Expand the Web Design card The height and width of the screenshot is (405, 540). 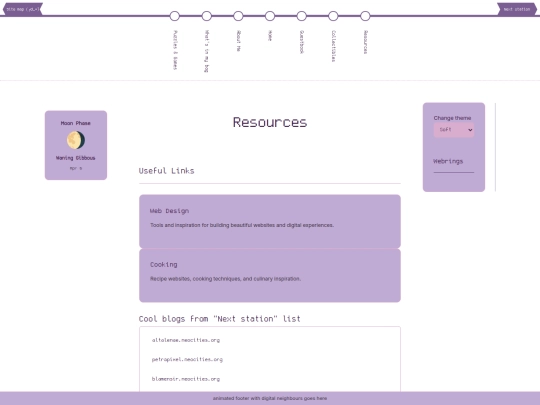click(x=270, y=221)
